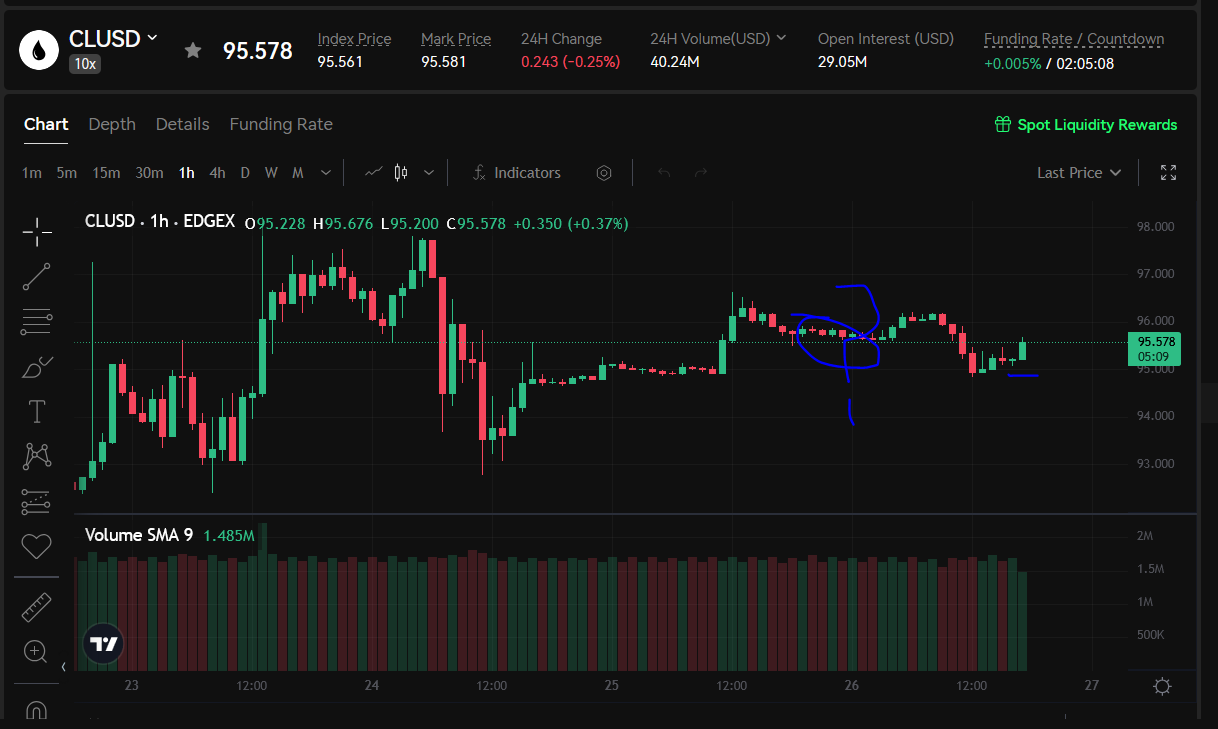This screenshot has height=729, width=1218.
Task: Click the 98.000 price axis label
Action: [x=1155, y=226]
